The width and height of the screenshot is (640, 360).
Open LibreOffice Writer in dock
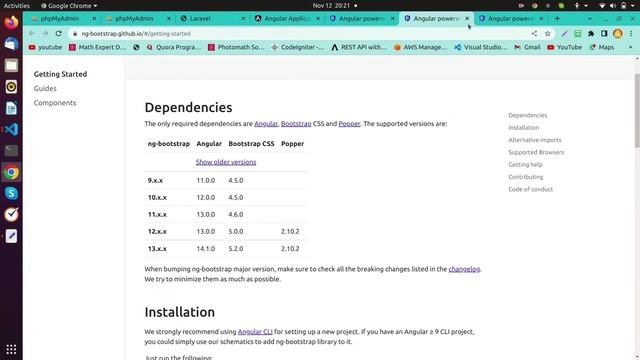click(11, 108)
